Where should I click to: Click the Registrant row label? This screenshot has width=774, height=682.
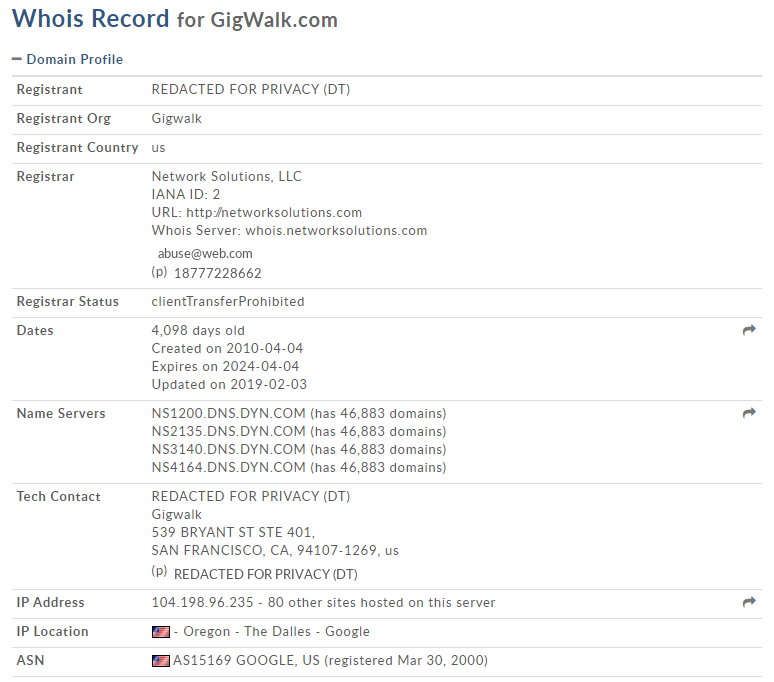pos(49,89)
